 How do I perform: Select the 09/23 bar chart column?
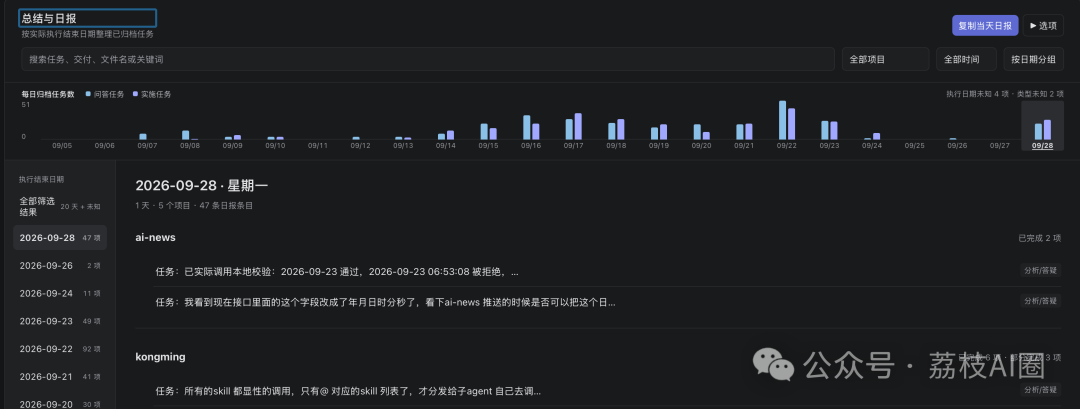(x=829, y=126)
